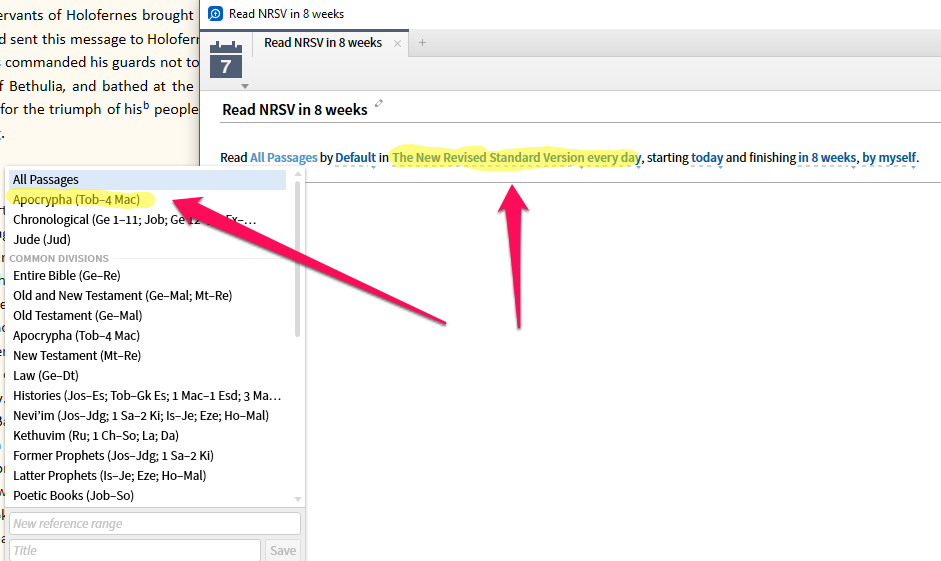Change the starting today date
Screen dimensions: 941x561
coord(707,157)
